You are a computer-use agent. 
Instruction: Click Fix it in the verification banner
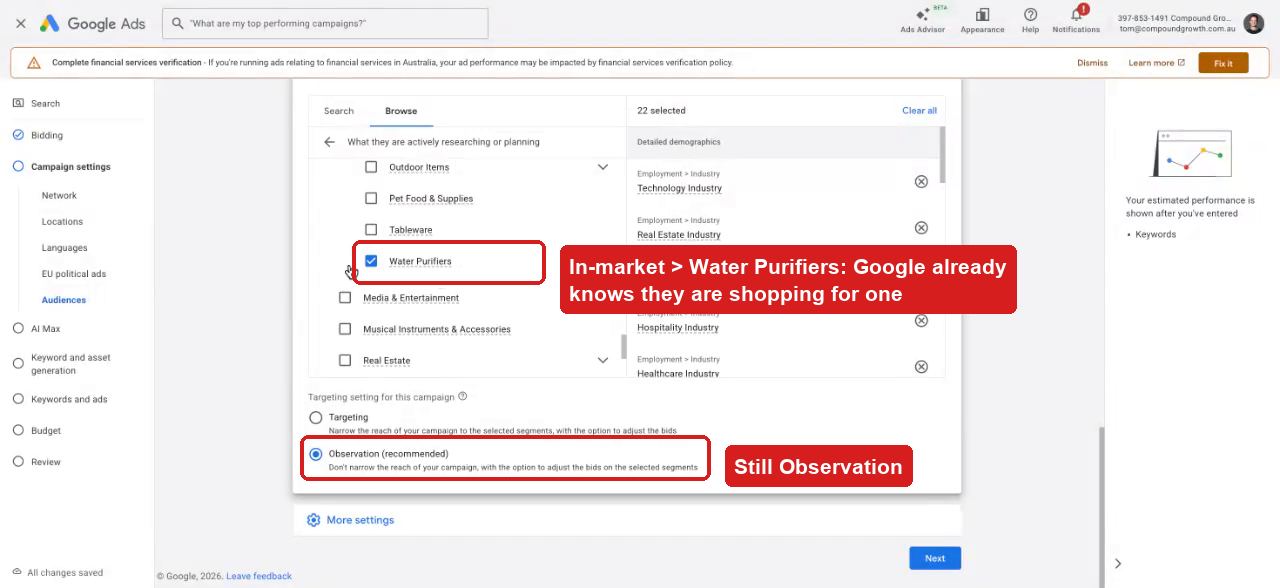(1223, 63)
